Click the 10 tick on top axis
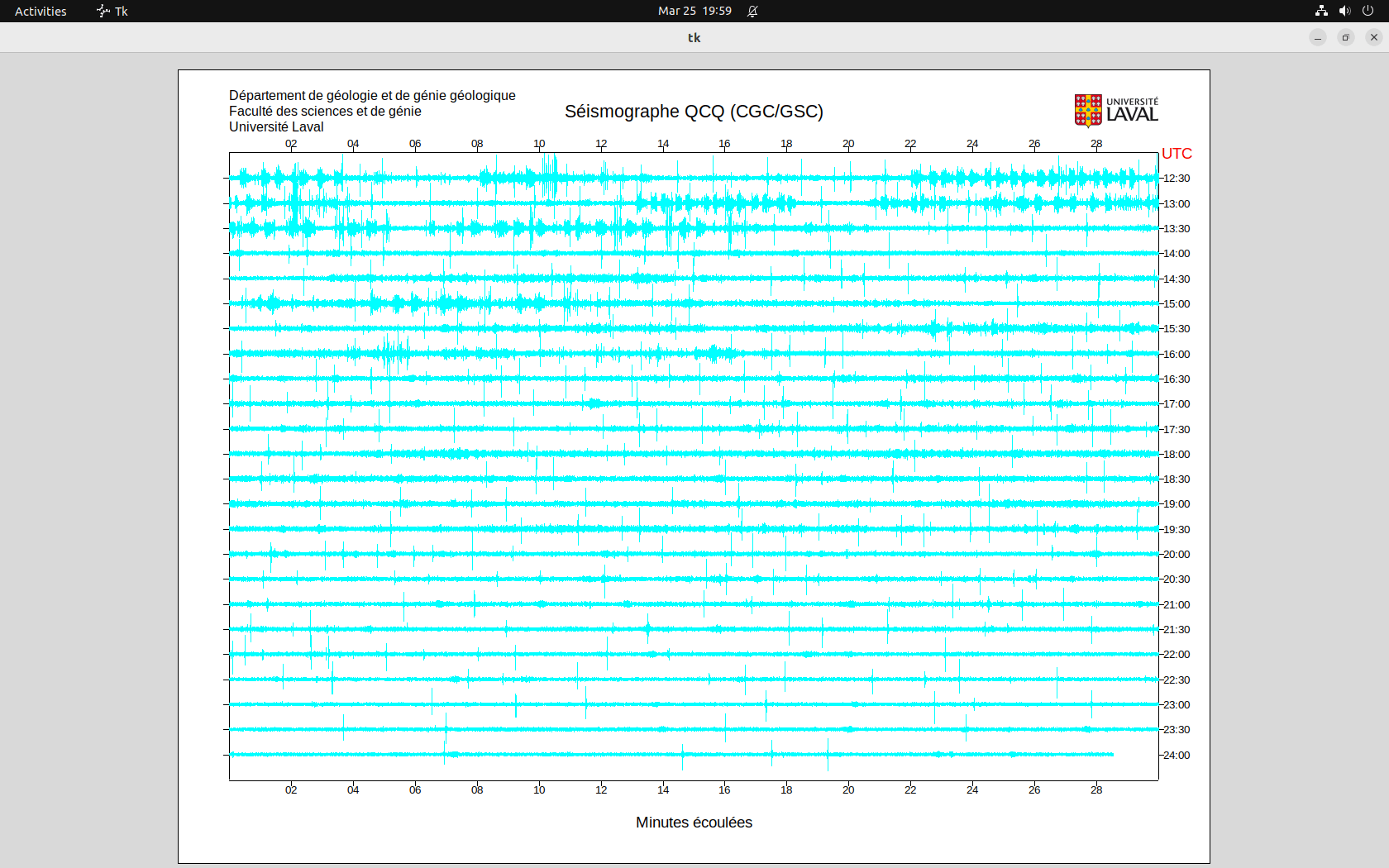1389x868 pixels. (539, 144)
